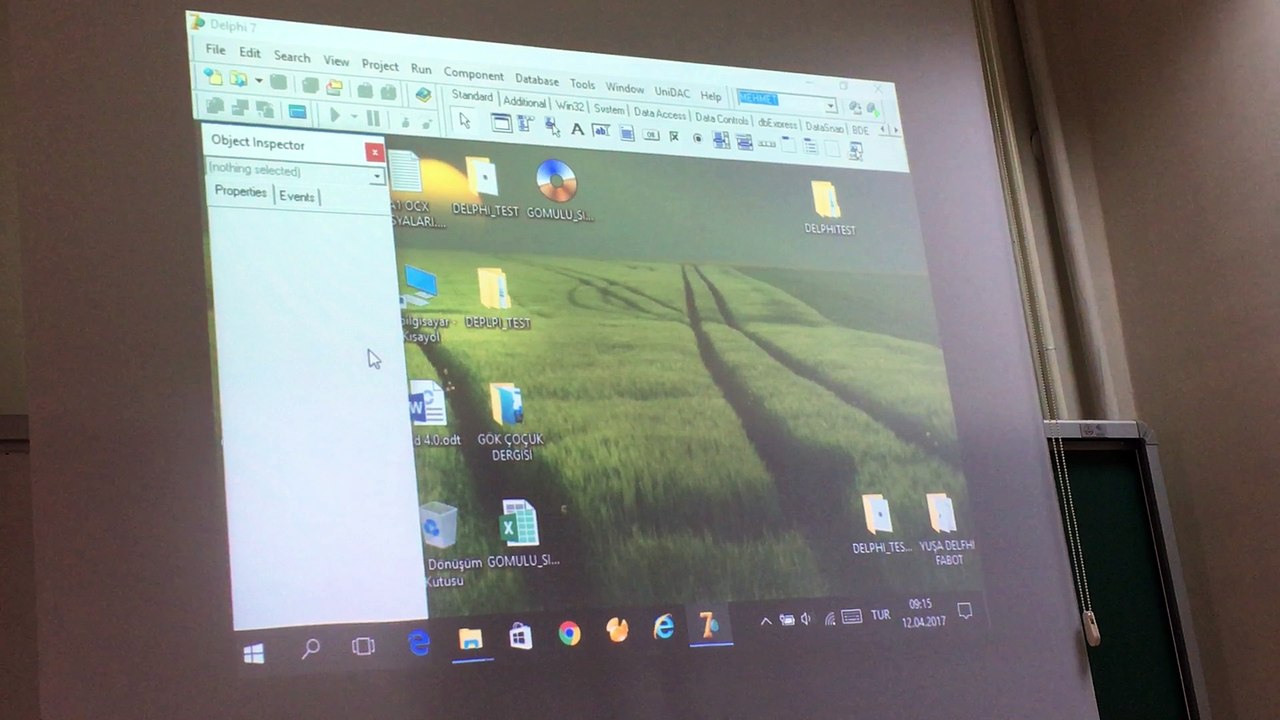Click the Open file toolbar icon
Image resolution: width=1280 pixels, height=720 pixels.
pos(238,78)
